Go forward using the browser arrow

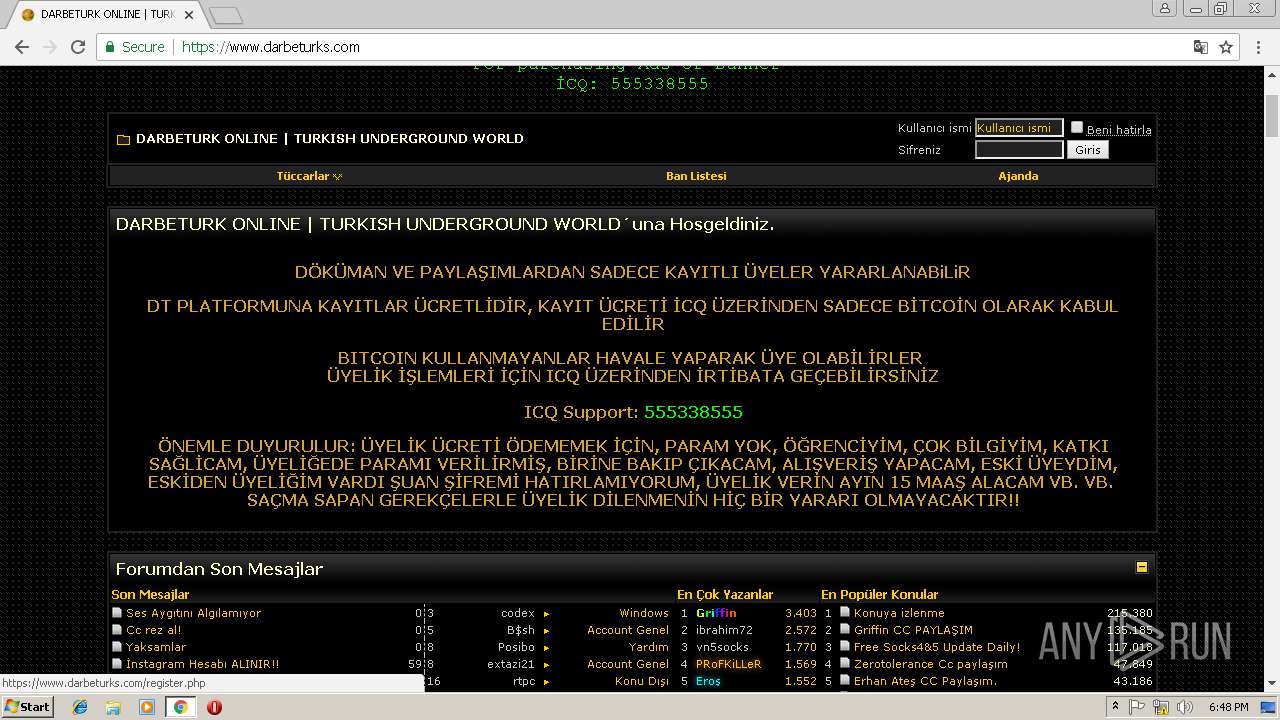pos(50,47)
